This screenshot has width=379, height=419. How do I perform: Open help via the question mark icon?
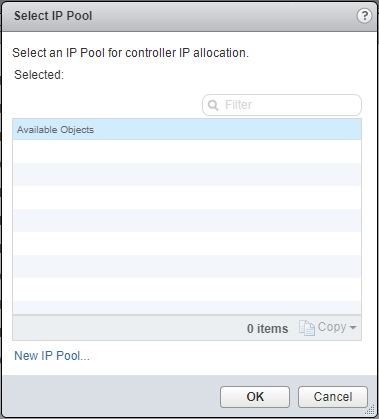[x=364, y=16]
